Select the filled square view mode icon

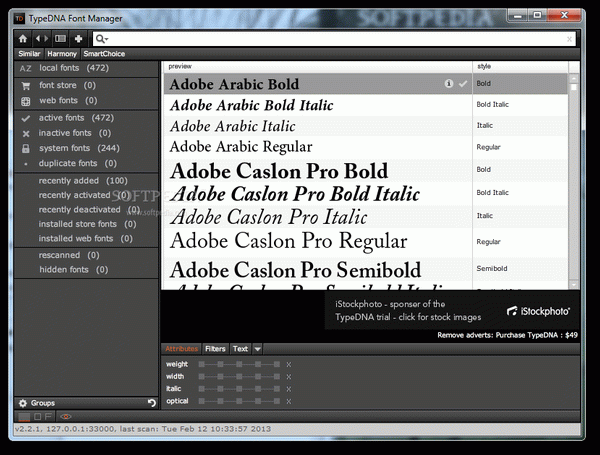pyautogui.click(x=24, y=417)
